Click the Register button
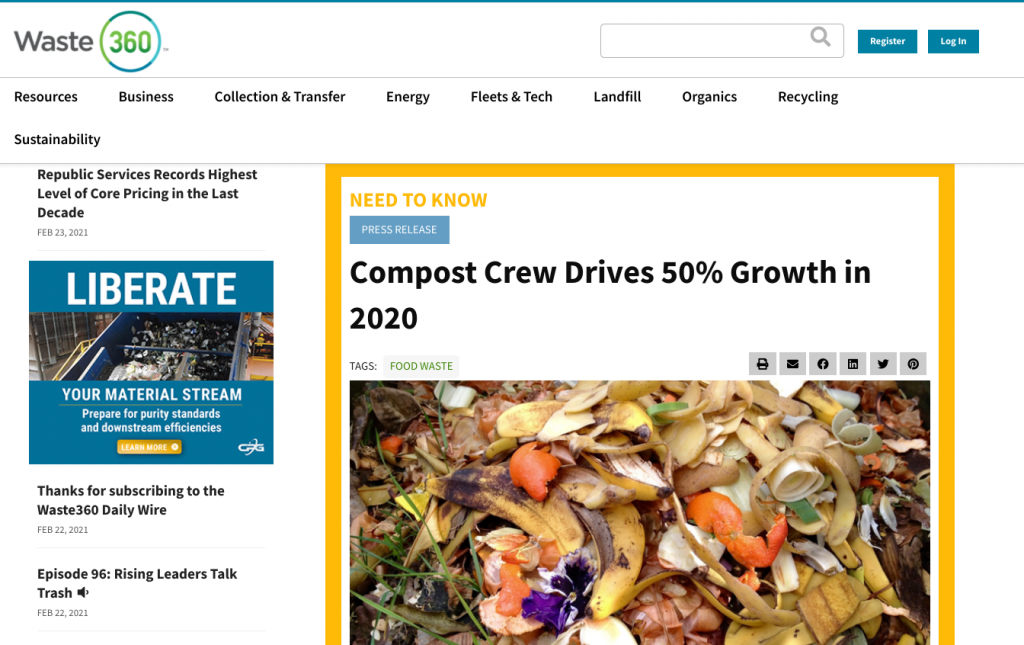 click(887, 41)
